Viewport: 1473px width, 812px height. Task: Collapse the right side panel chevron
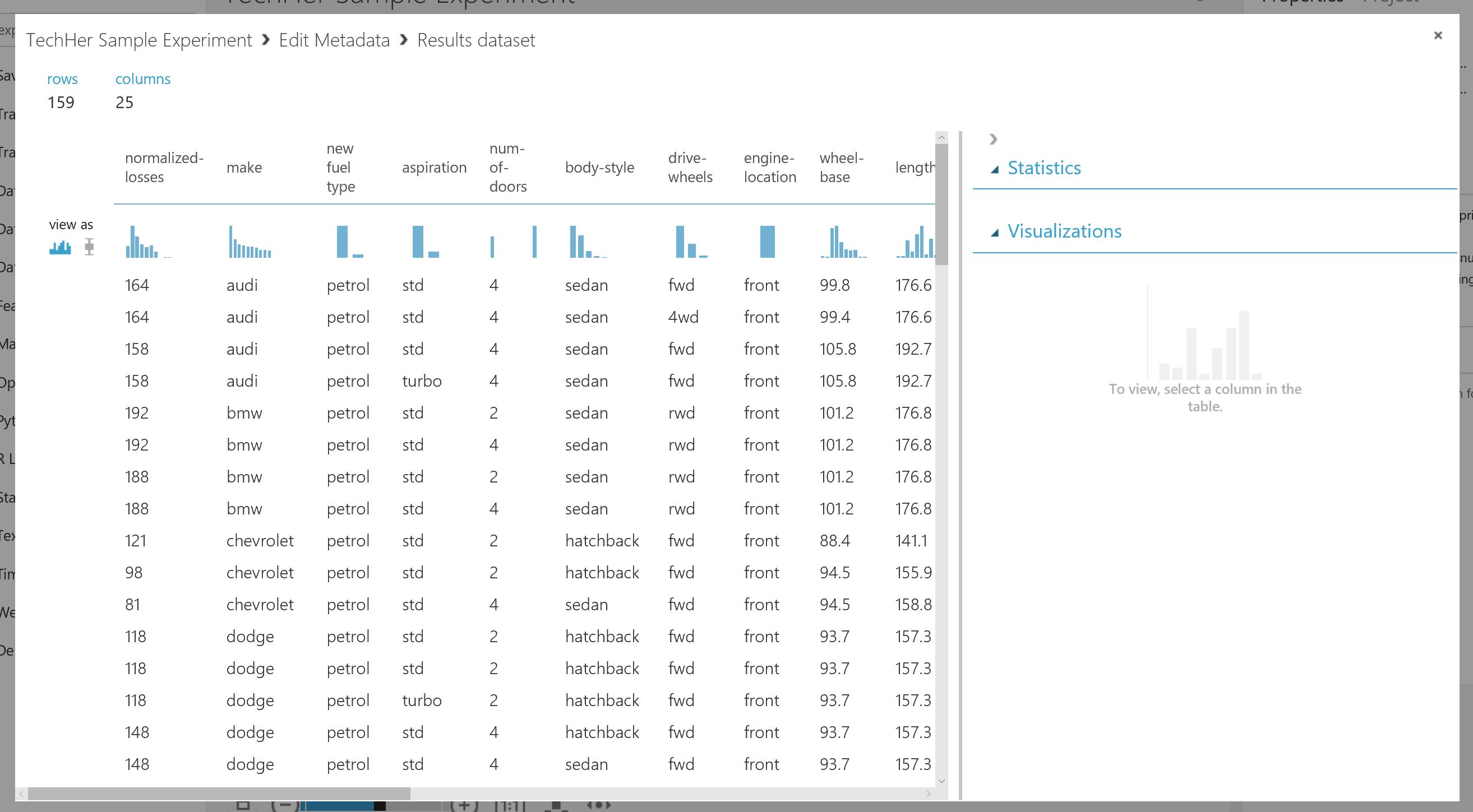[x=993, y=139]
